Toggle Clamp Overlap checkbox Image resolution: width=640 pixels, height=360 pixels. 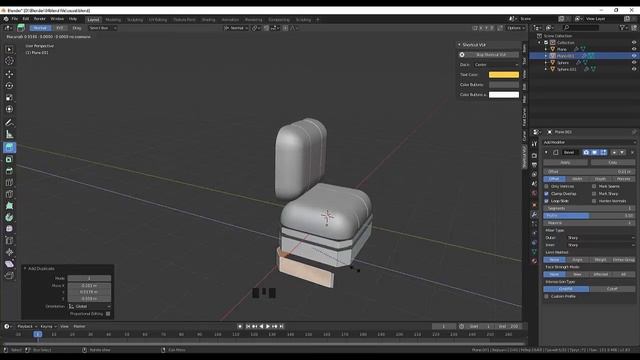point(547,193)
